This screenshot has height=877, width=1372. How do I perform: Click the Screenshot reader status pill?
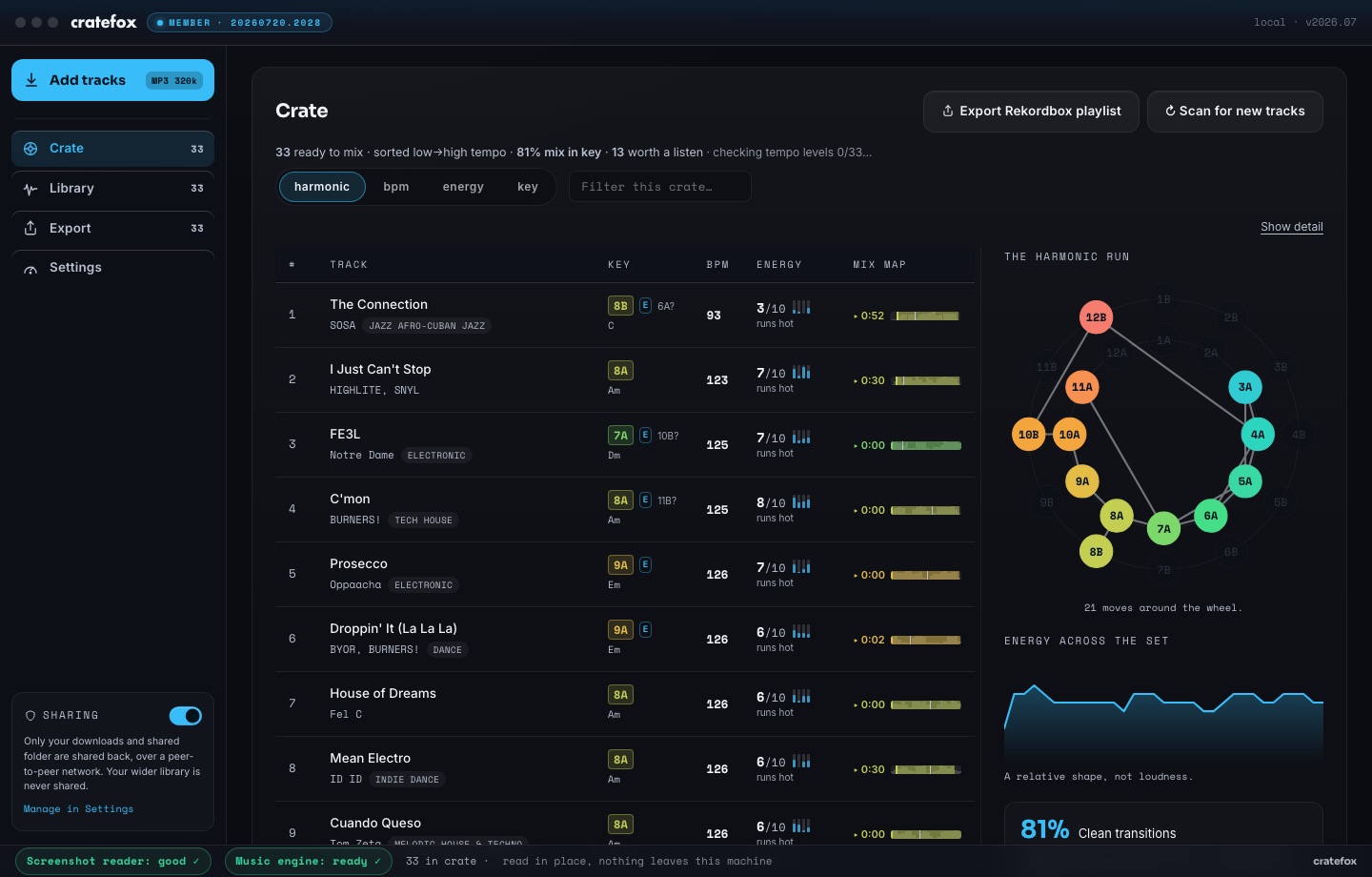[113, 861]
